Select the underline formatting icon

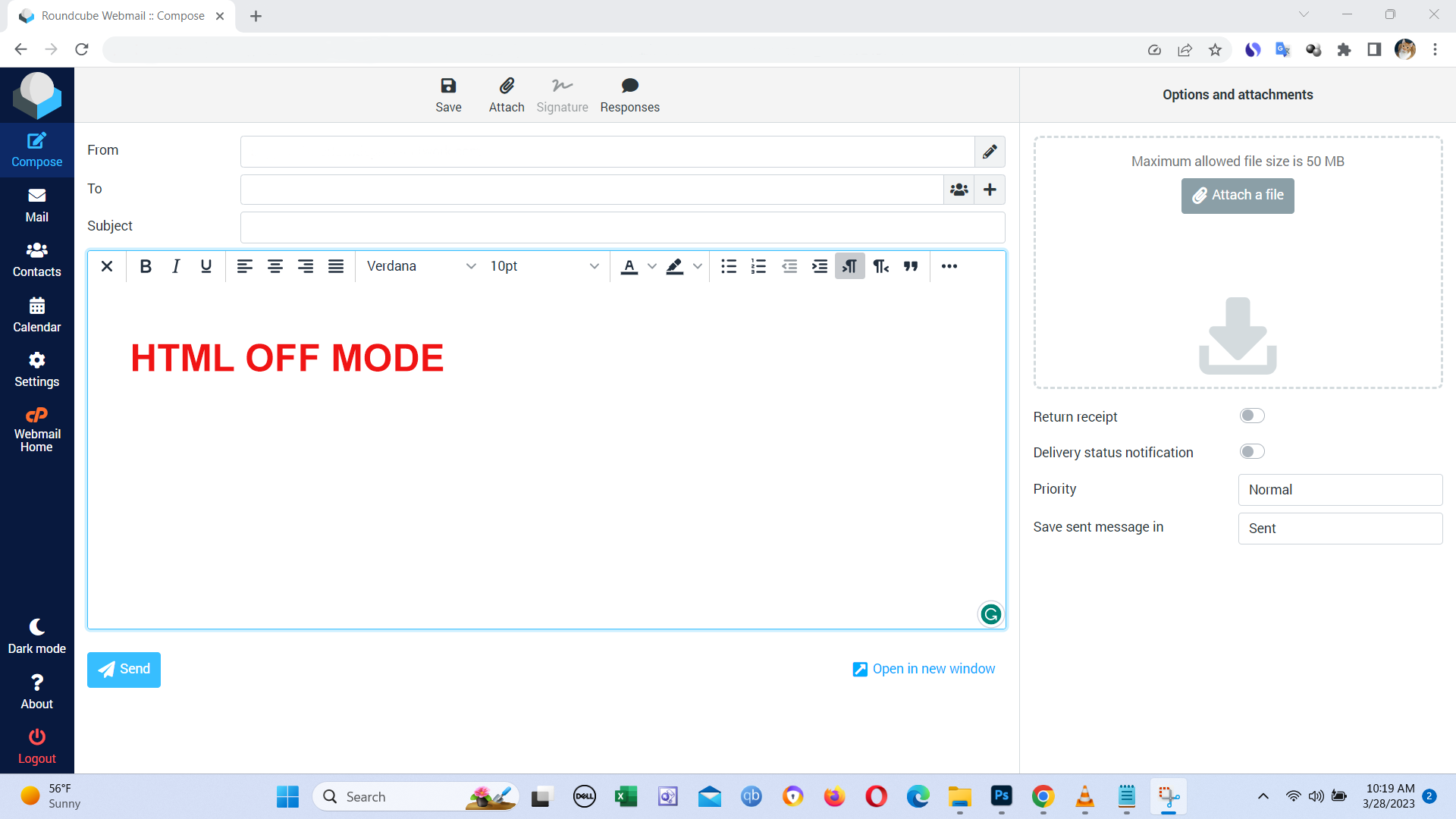point(206,266)
